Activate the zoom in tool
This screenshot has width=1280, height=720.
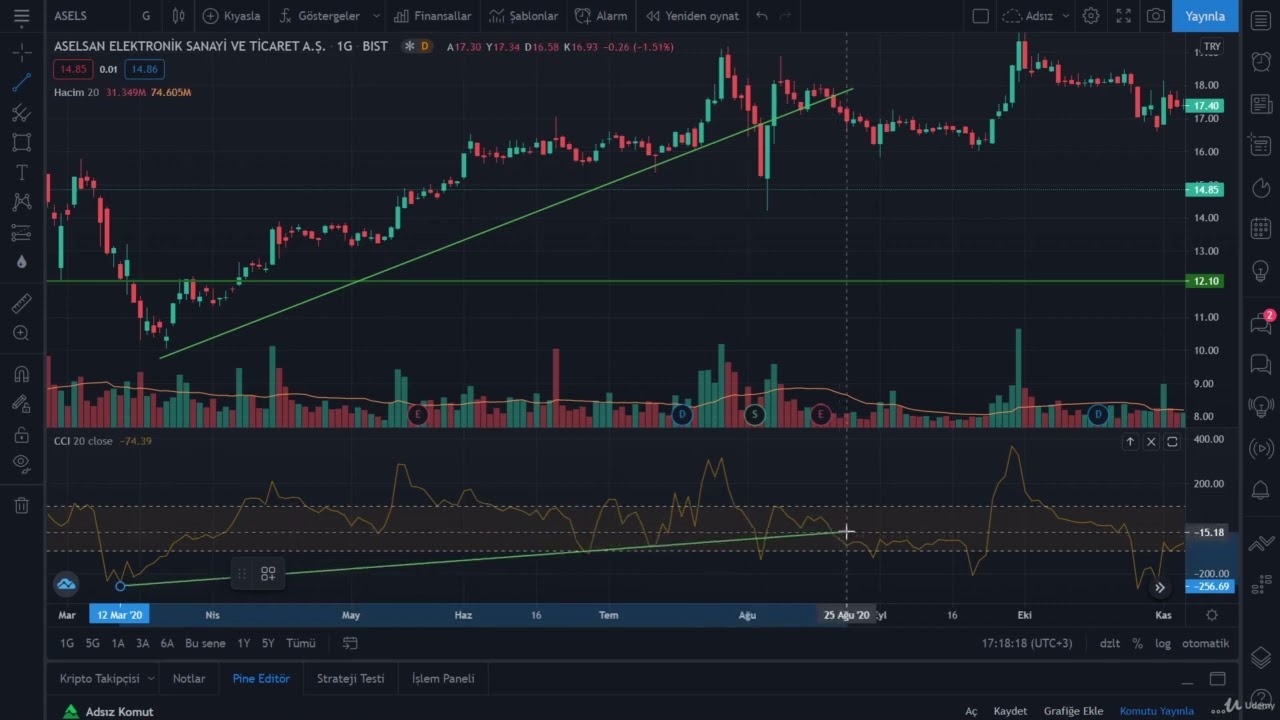pos(21,333)
